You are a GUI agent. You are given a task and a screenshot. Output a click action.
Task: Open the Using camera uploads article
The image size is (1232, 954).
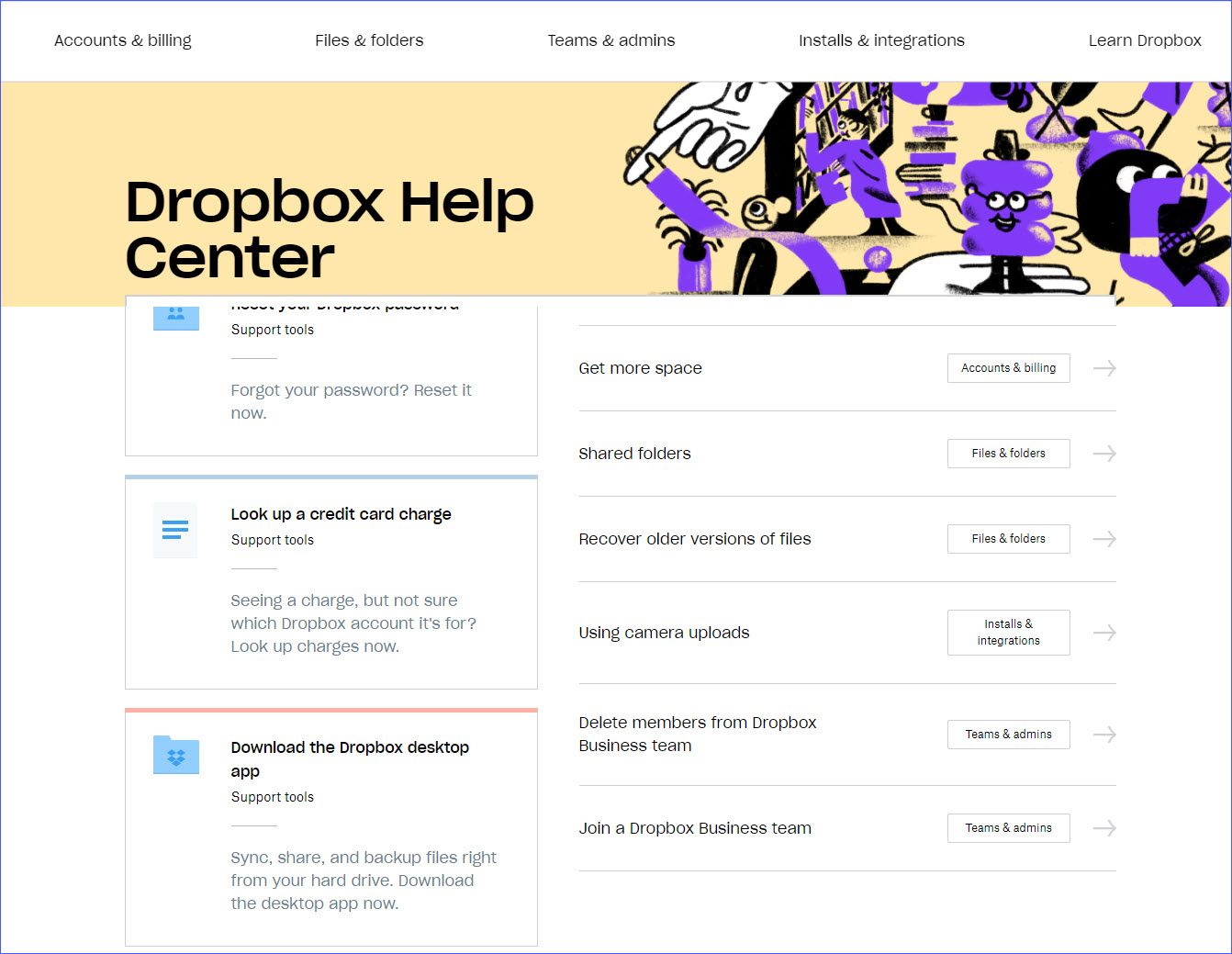664,633
